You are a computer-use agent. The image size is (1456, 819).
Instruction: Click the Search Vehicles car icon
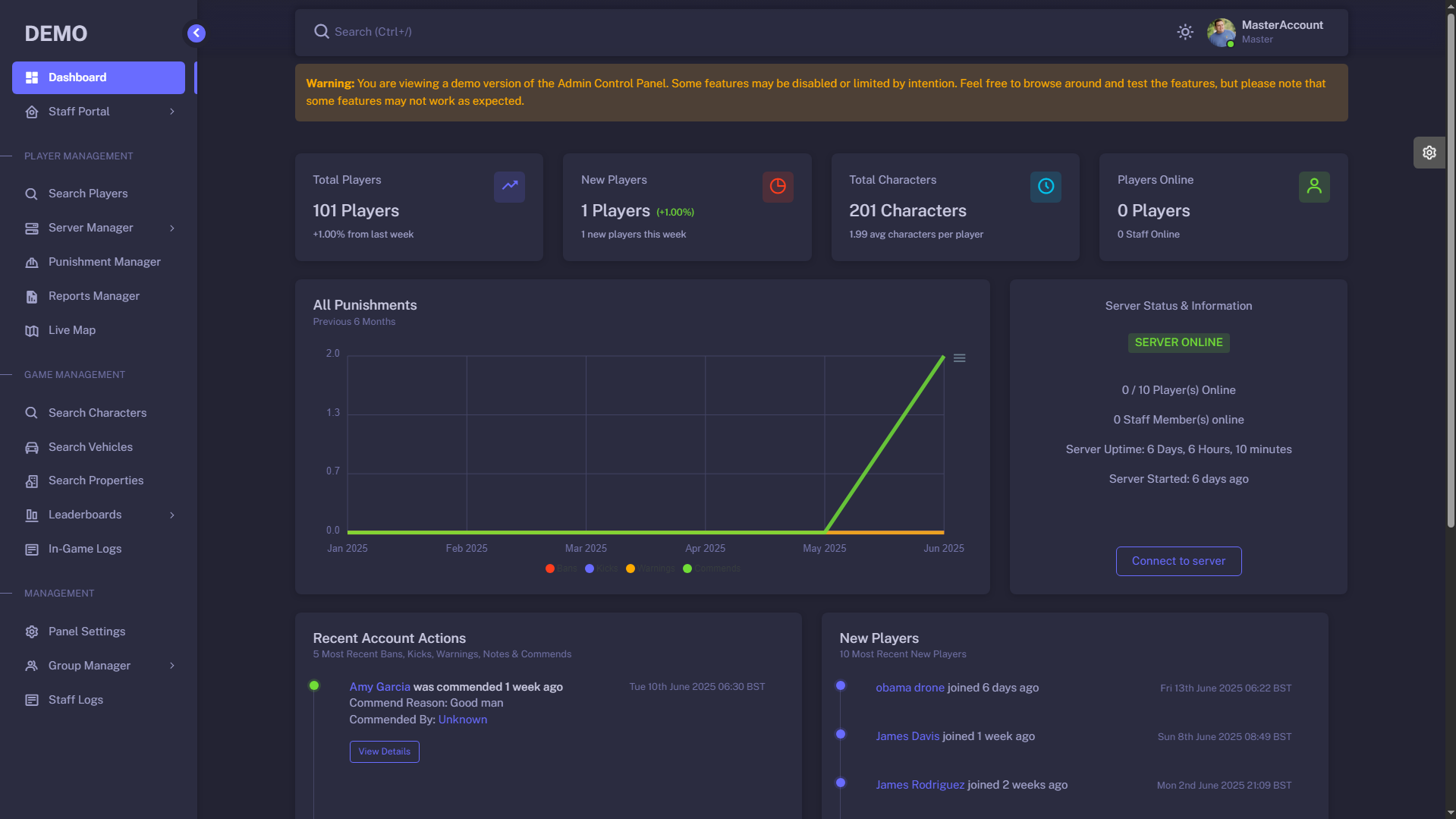[x=32, y=447]
